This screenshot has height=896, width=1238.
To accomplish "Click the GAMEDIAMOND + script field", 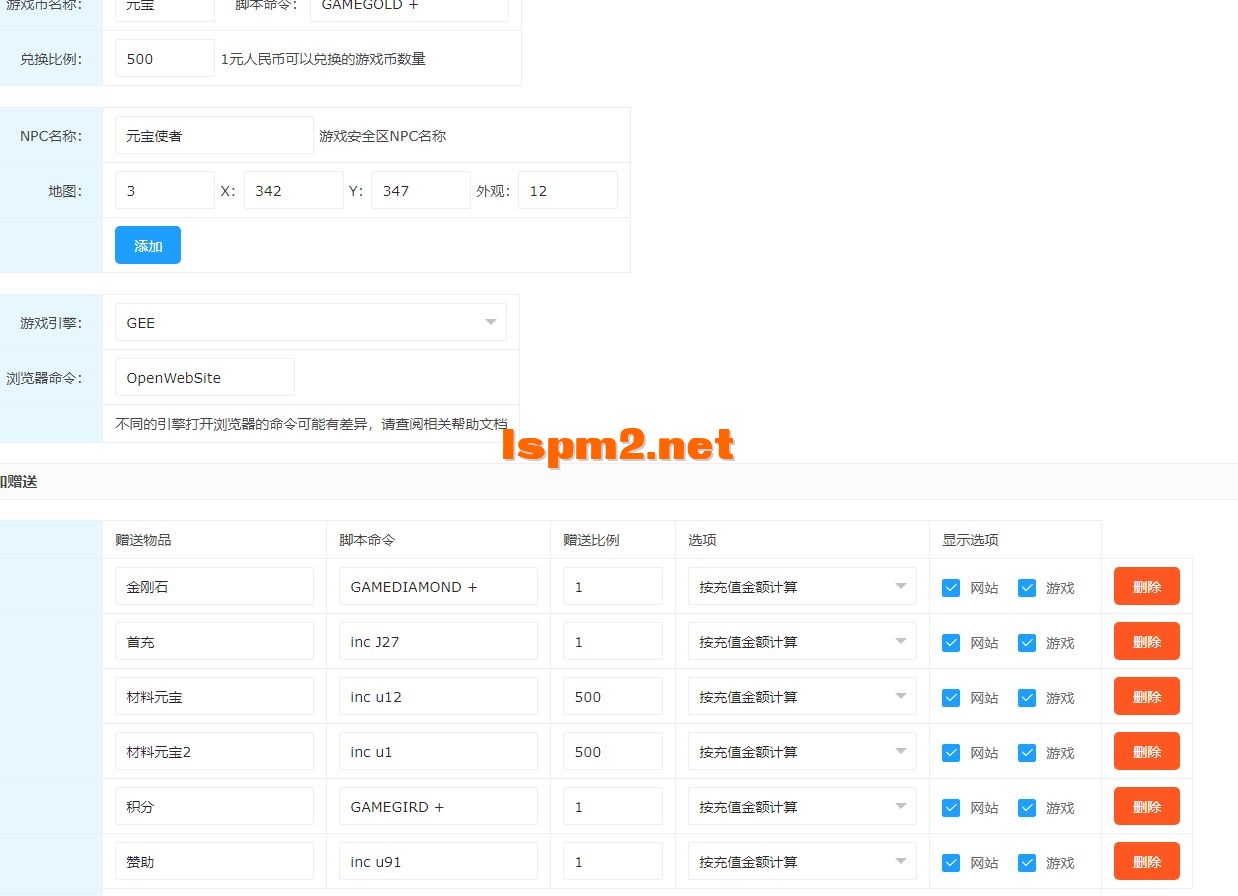I will coord(438,586).
